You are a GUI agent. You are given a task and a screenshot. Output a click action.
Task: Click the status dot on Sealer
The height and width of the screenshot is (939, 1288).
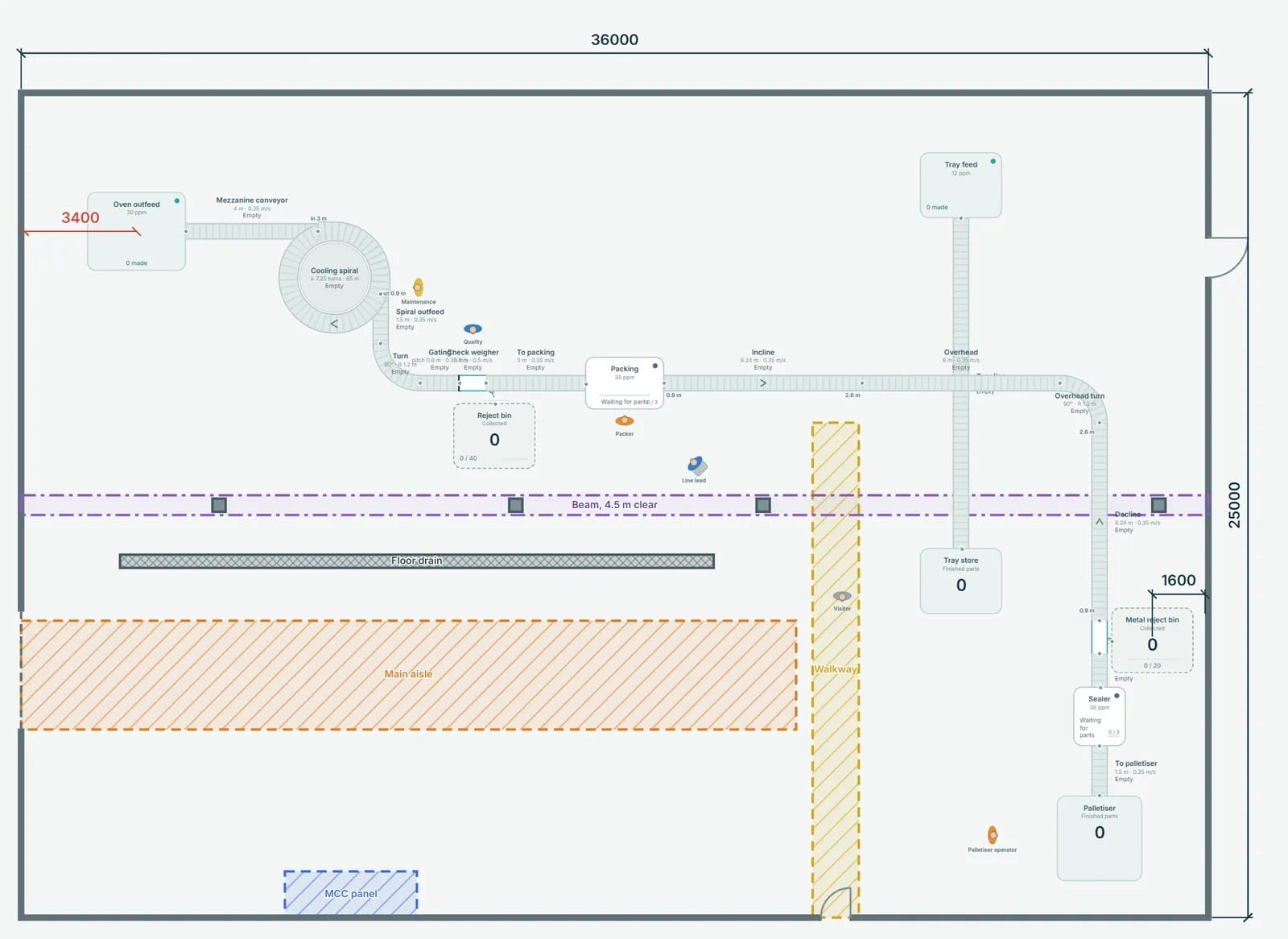click(x=1117, y=696)
